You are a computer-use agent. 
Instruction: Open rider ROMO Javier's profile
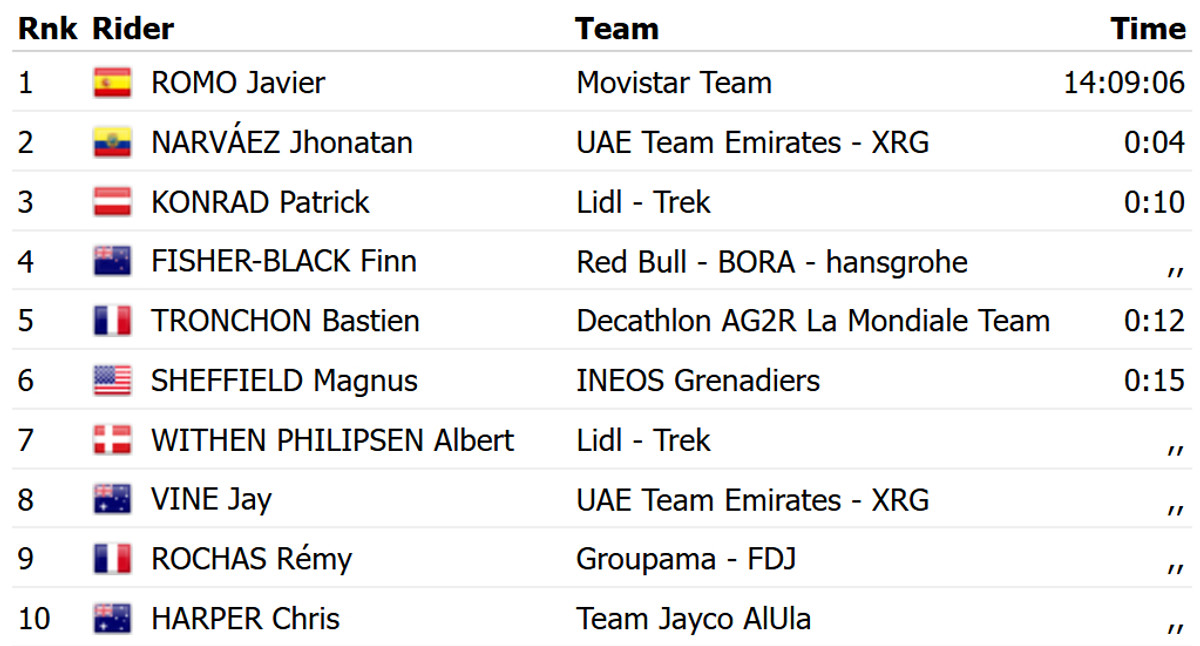(238, 83)
